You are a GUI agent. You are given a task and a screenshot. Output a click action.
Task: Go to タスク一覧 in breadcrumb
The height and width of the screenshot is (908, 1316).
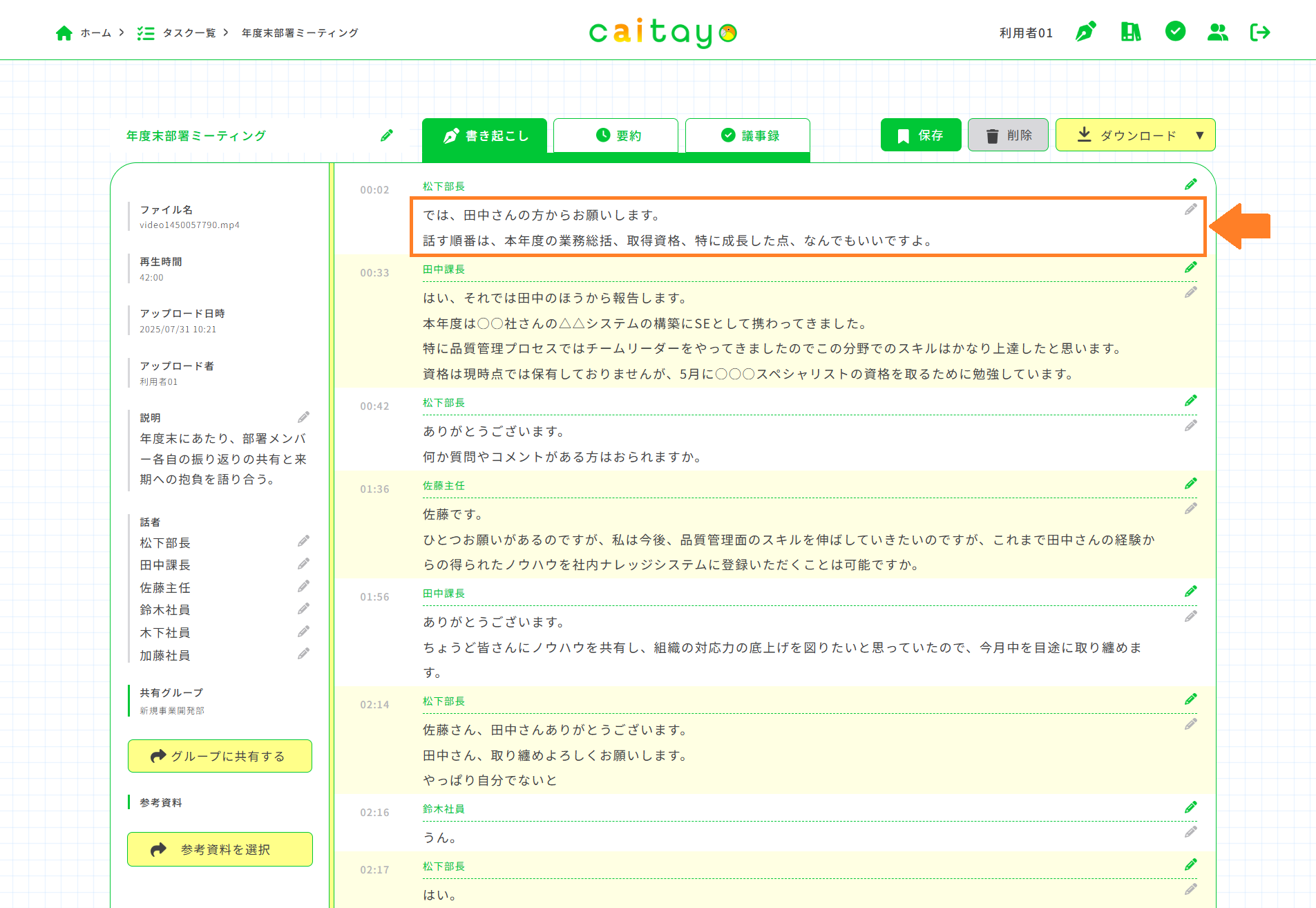(189, 32)
